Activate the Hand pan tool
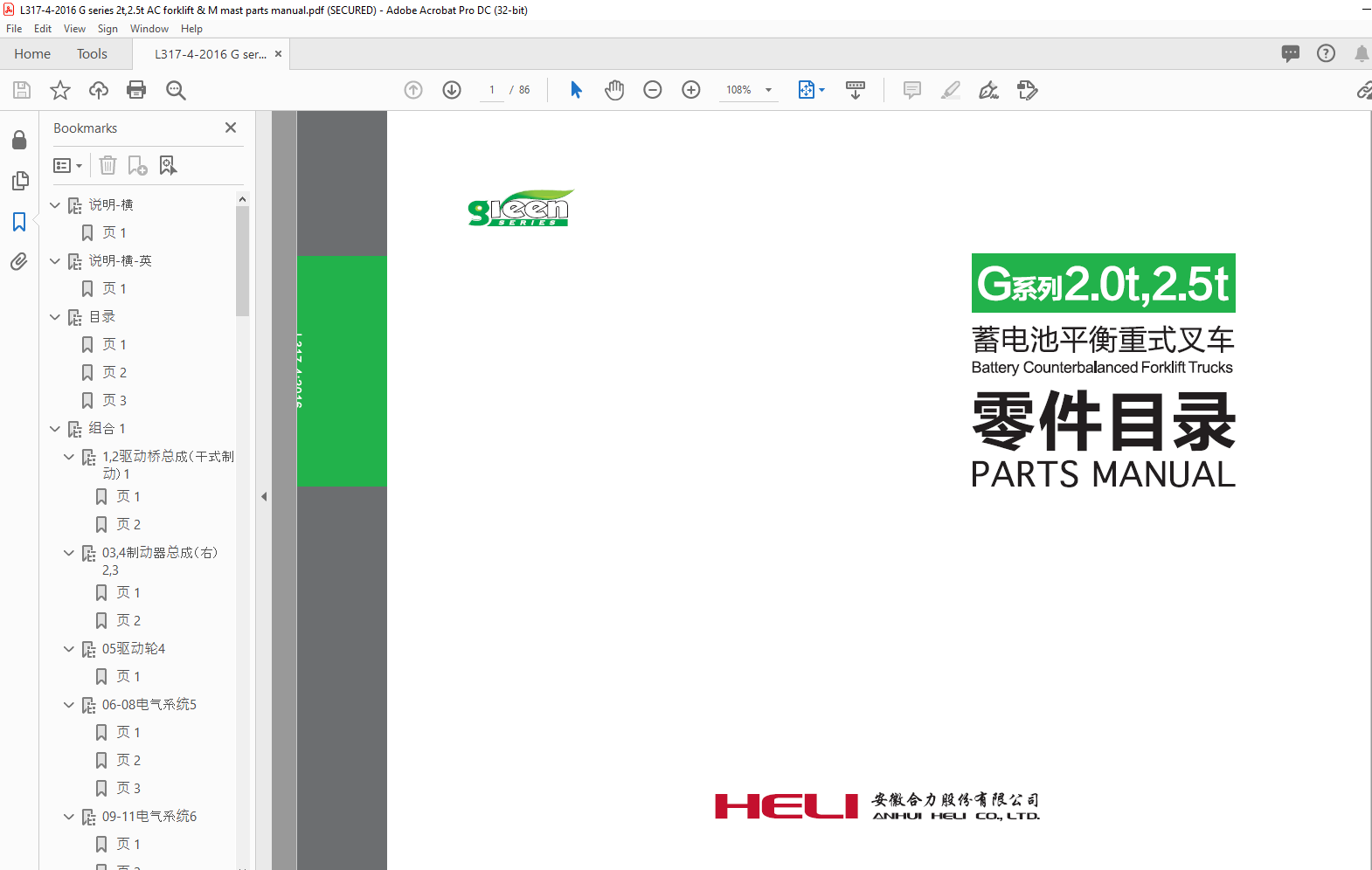This screenshot has width=1372, height=870. click(x=614, y=90)
